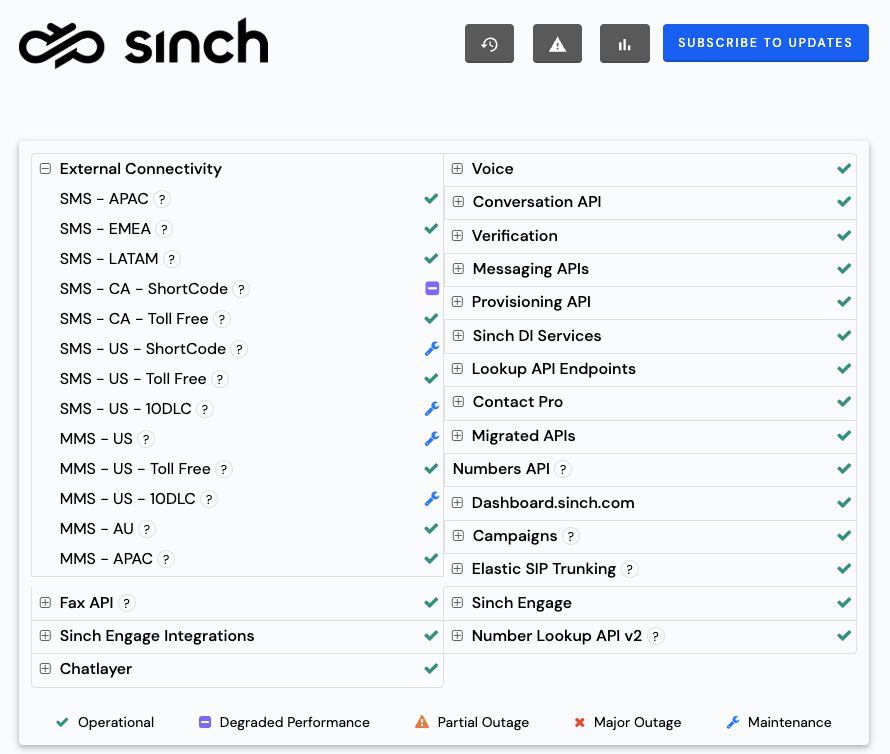The width and height of the screenshot is (890, 754).
Task: Click the help icon beside MMS - AU
Action: [147, 530]
